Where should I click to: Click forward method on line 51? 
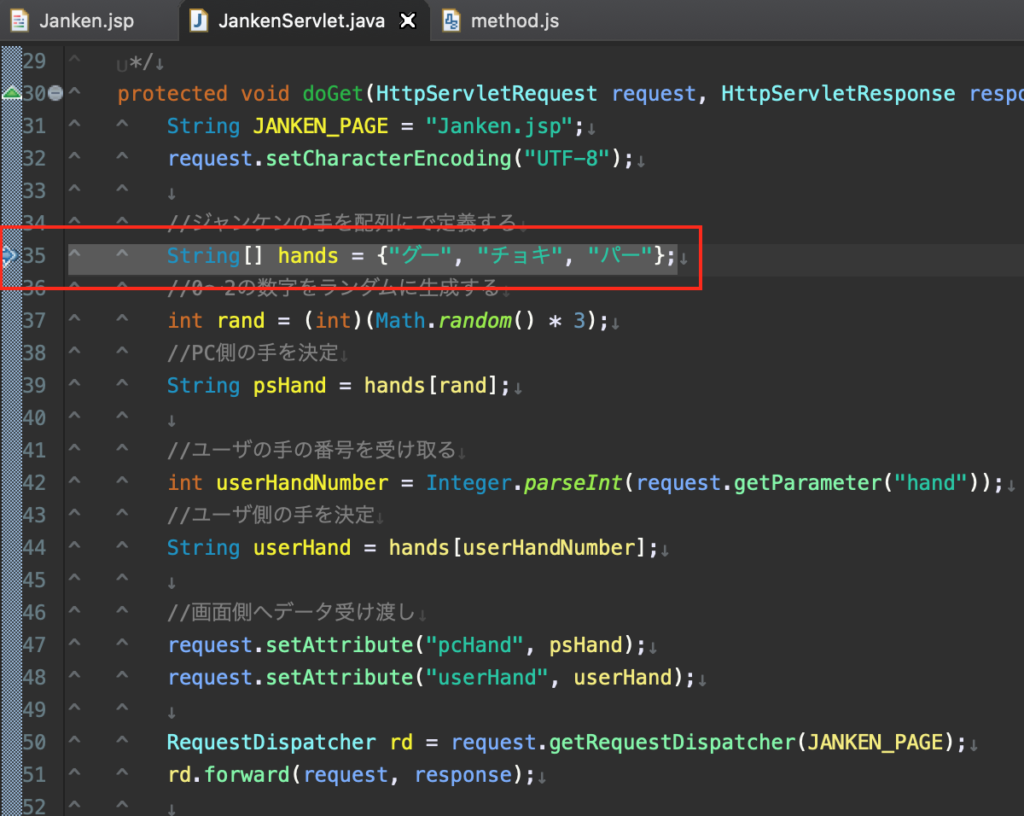click(246, 775)
